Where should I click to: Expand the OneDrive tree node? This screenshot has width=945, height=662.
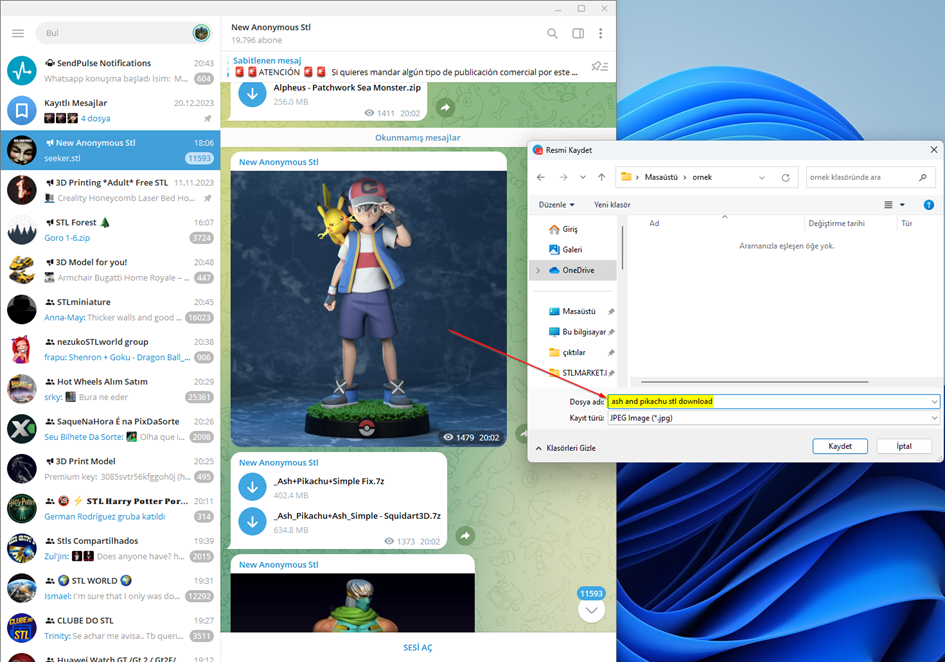click(538, 271)
